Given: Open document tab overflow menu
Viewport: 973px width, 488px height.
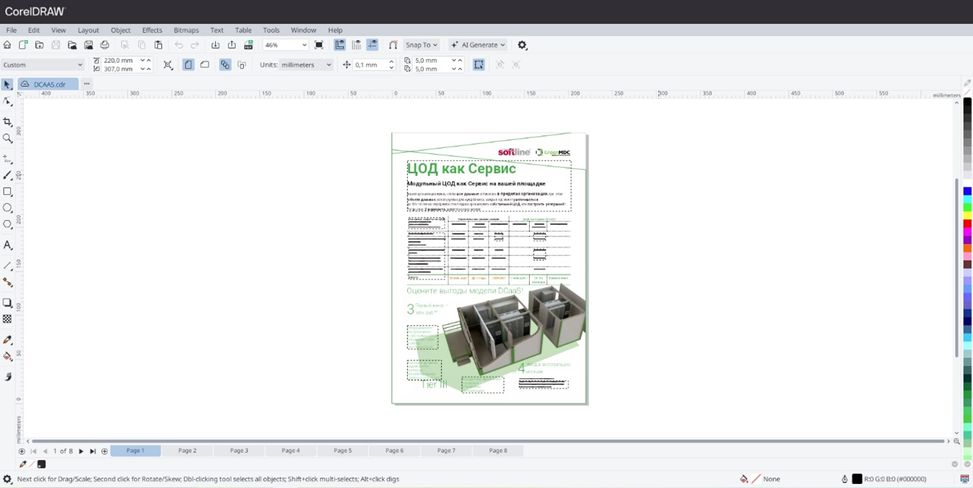Looking at the screenshot, I should click(x=87, y=84).
